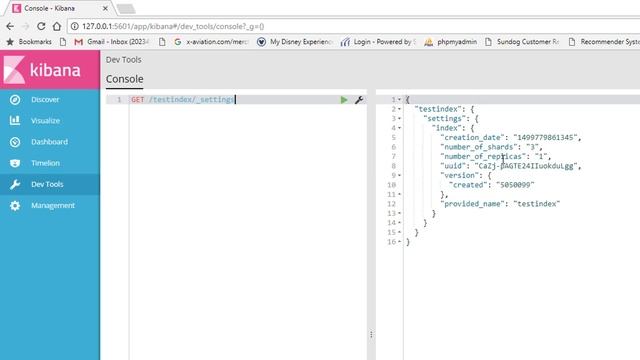Open Visualize bar chart icon
This screenshot has width=640, height=360.
click(x=15, y=120)
